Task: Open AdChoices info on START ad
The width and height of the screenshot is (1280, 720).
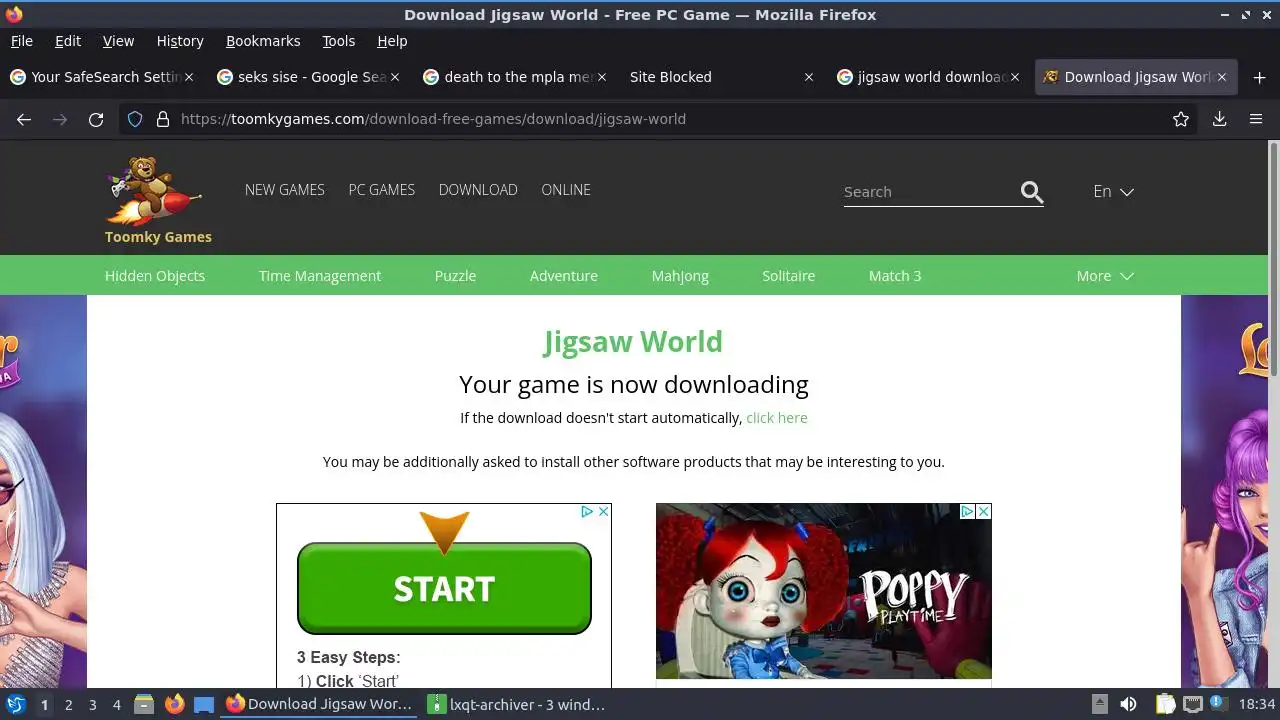Action: [588, 511]
